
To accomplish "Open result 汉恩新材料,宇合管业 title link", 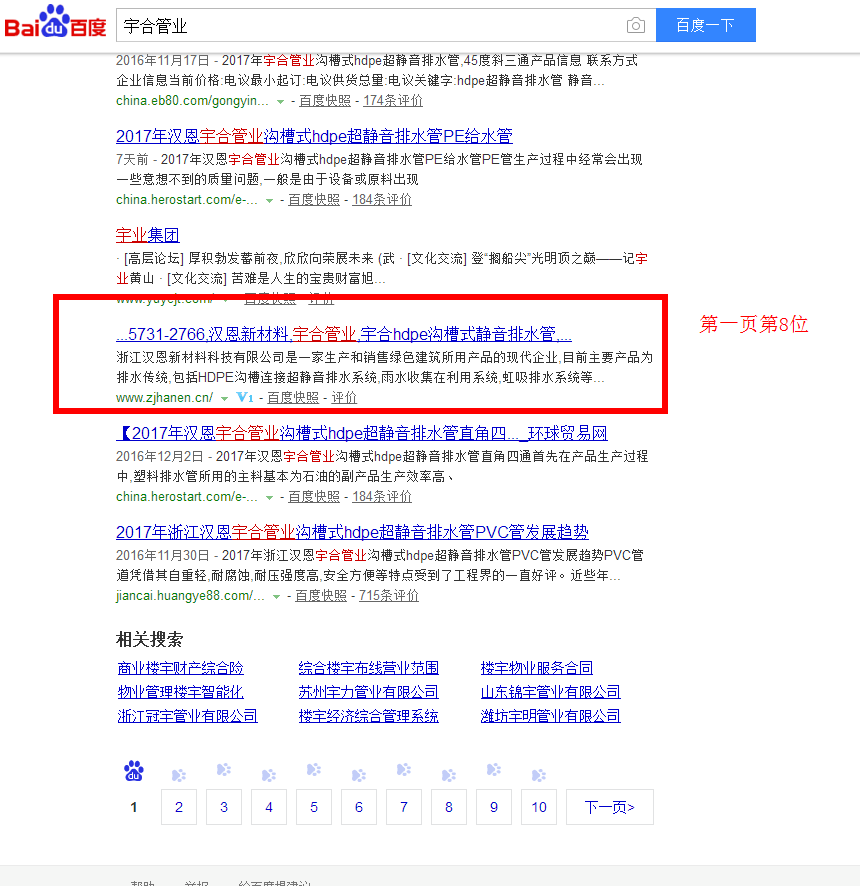I will pos(344,335).
